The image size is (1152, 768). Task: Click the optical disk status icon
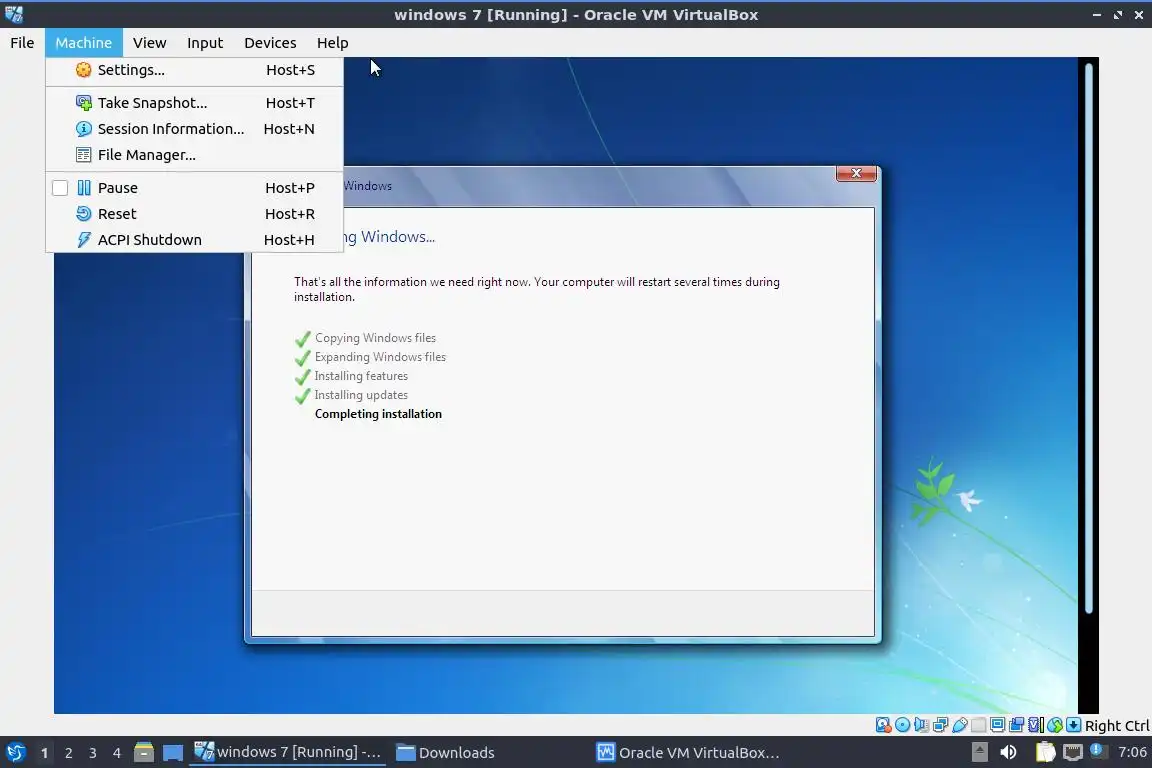pos(902,725)
